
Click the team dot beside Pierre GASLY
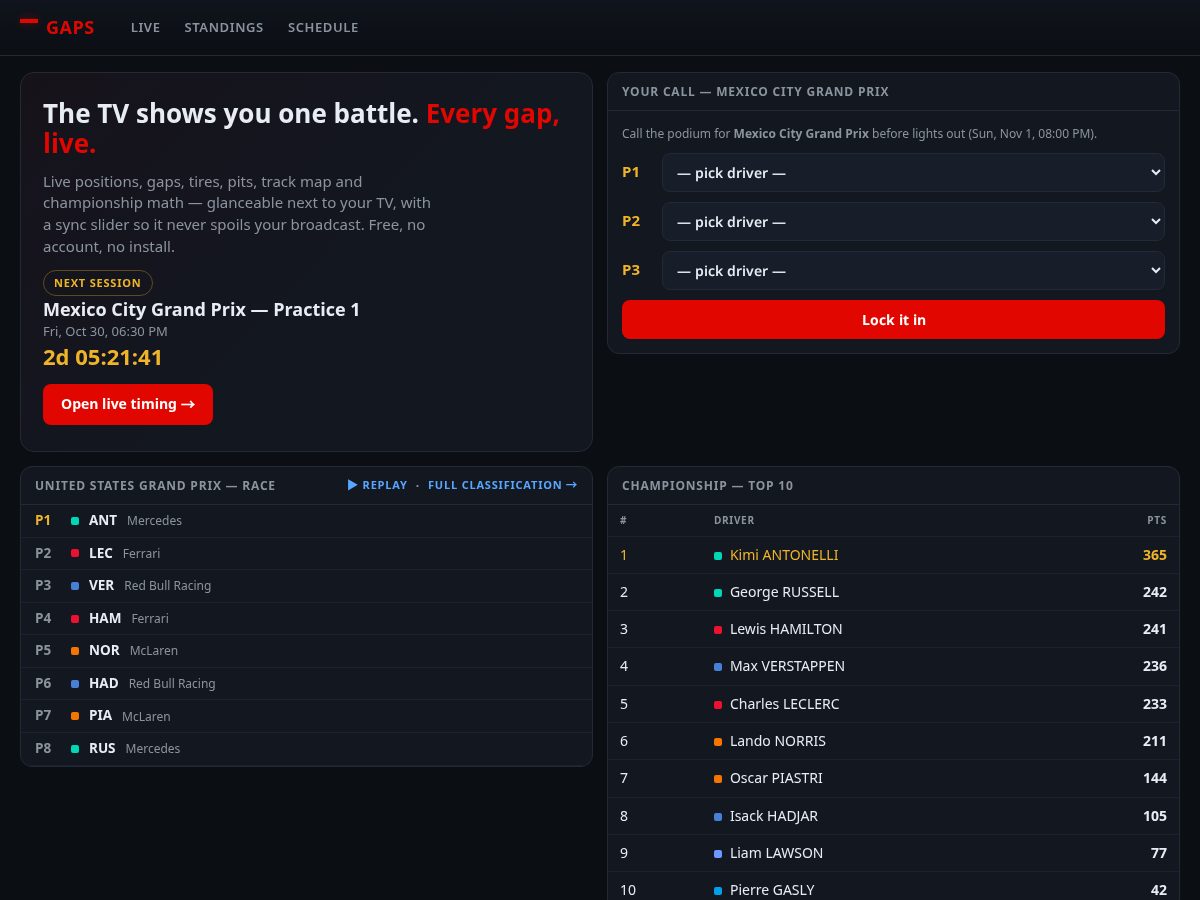(718, 890)
